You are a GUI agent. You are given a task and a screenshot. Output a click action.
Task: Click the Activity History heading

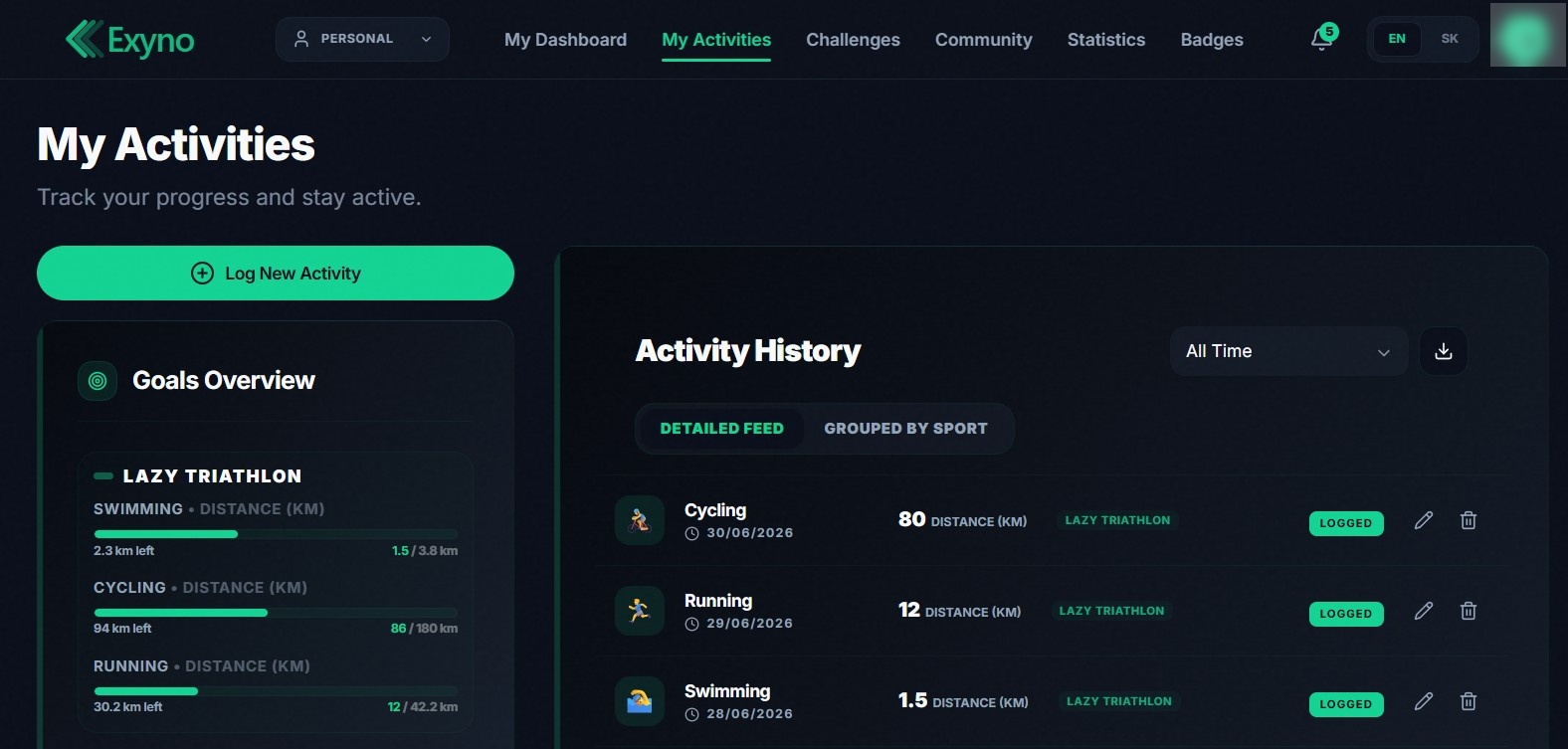[748, 351]
